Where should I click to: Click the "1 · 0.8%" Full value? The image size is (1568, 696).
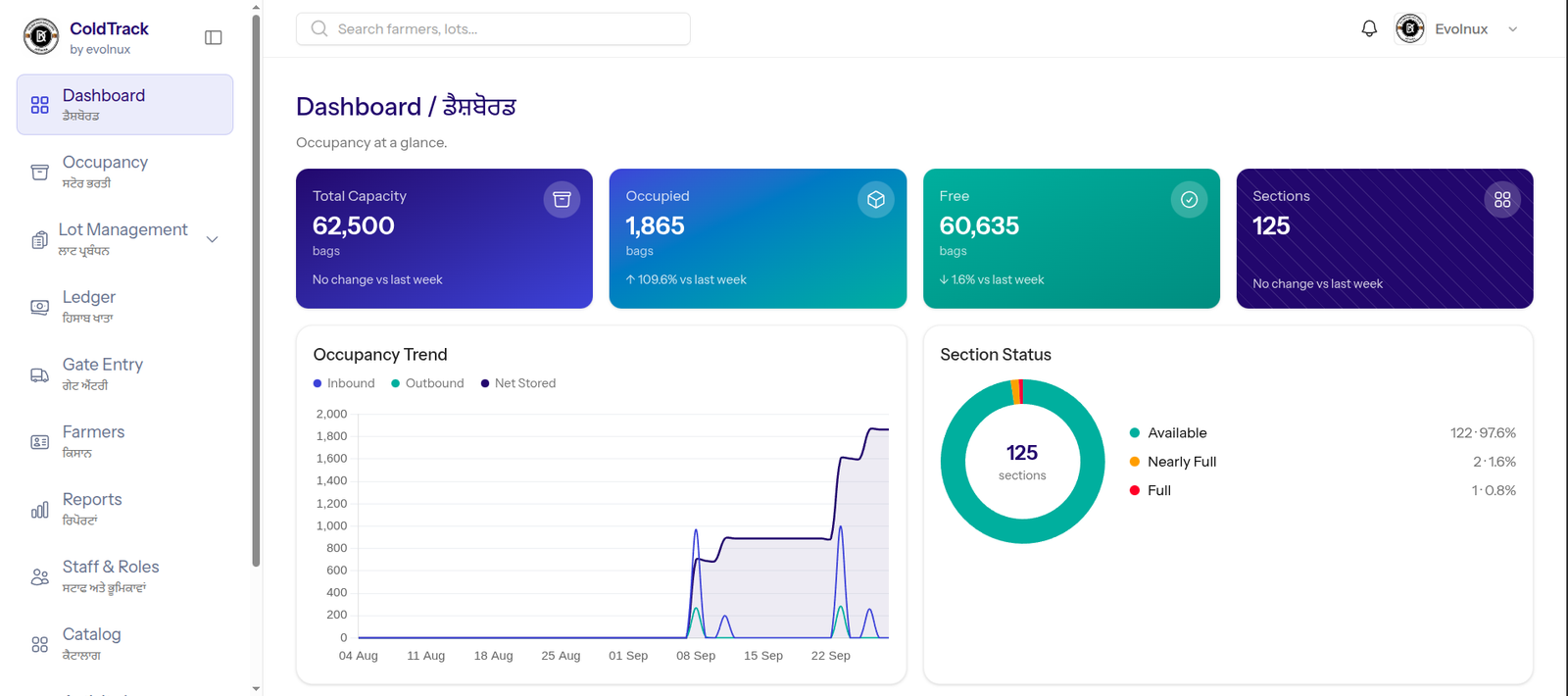pos(1494,490)
